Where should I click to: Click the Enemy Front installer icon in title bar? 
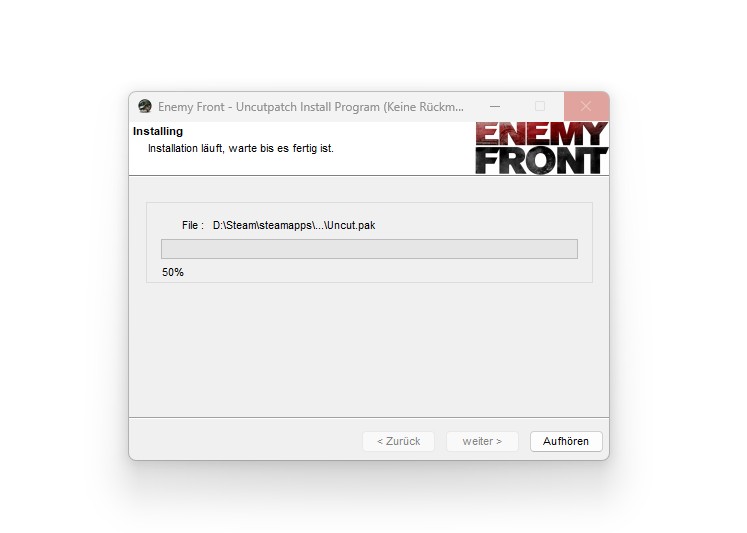click(145, 106)
